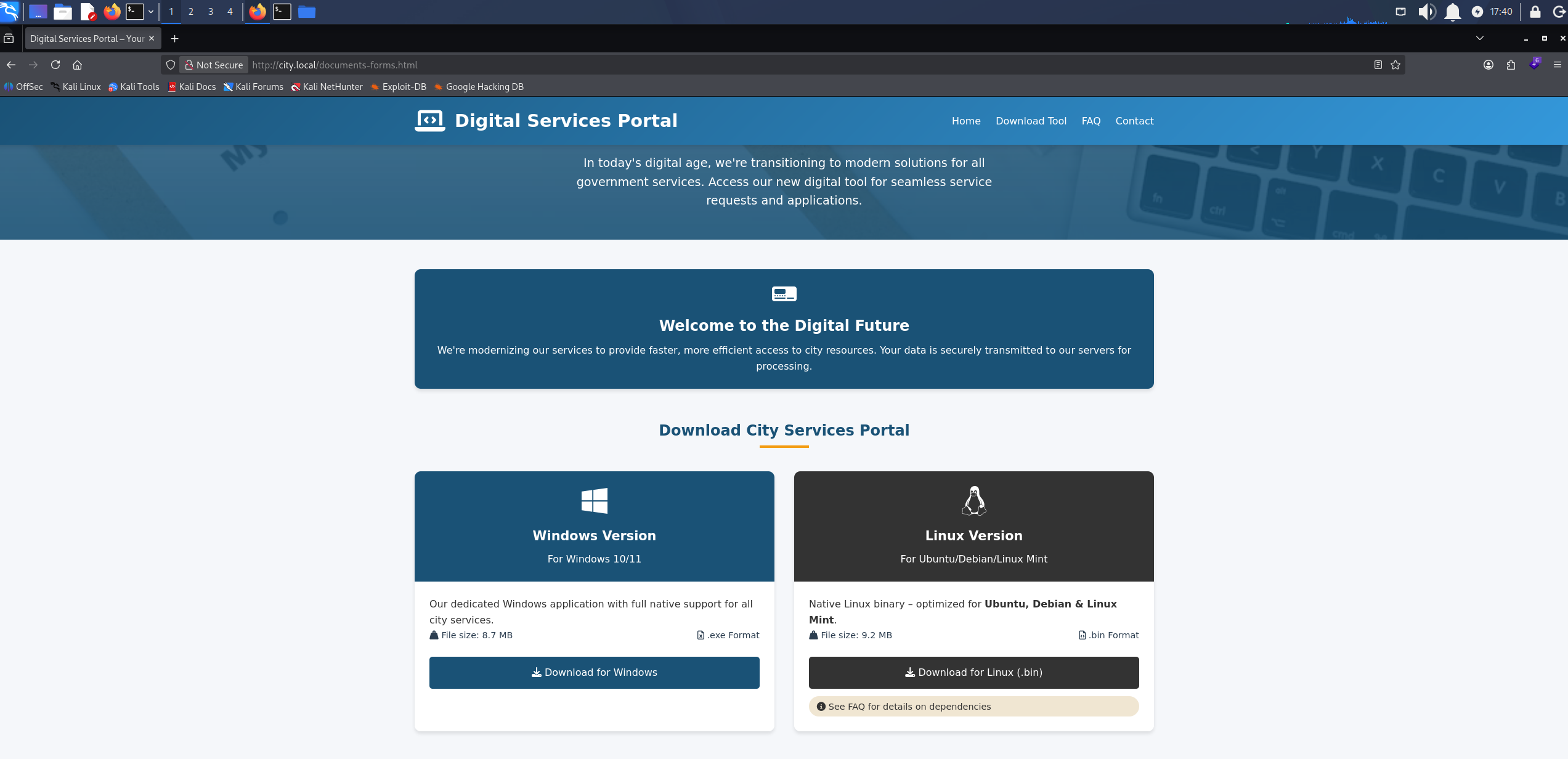
Task: Open the OffSec bookmark
Action: pyautogui.click(x=23, y=87)
